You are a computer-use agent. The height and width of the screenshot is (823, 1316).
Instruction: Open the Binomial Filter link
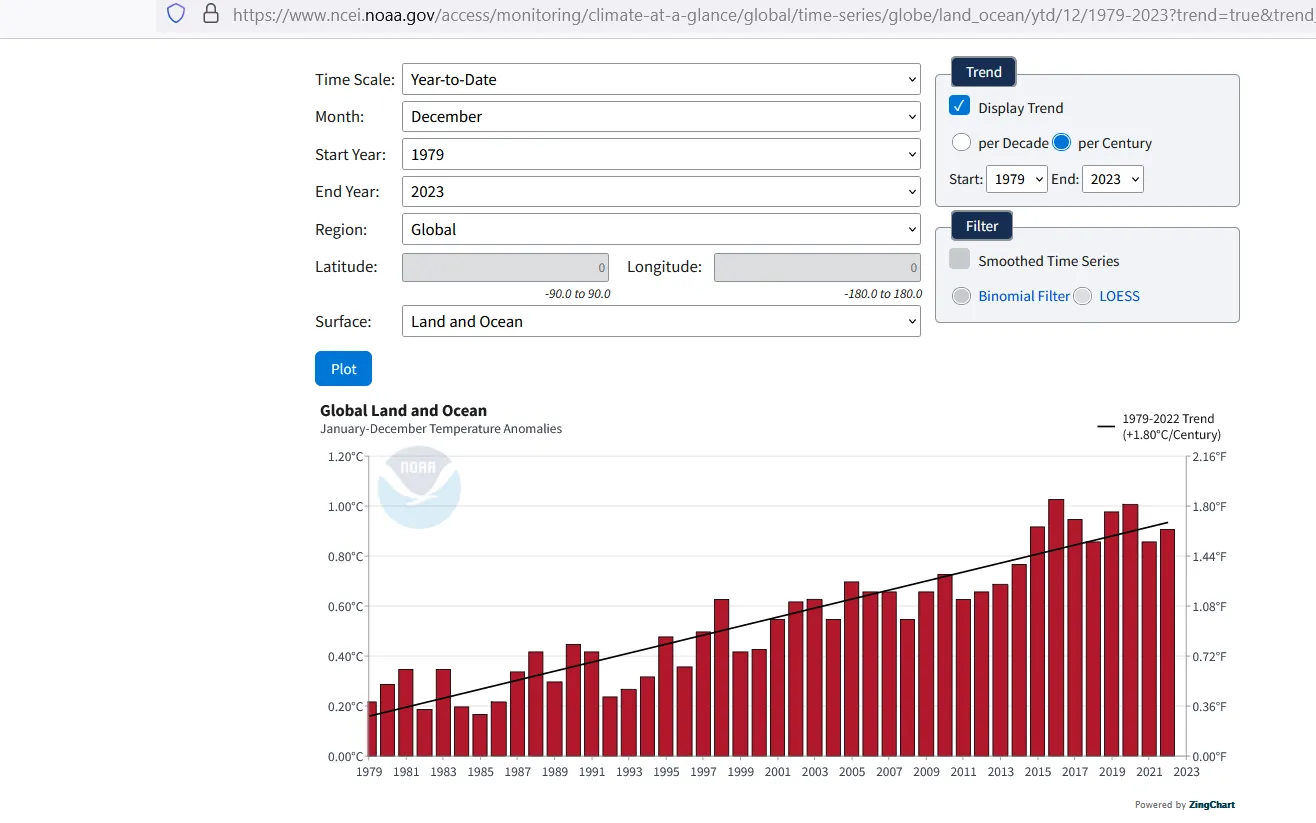(1023, 296)
